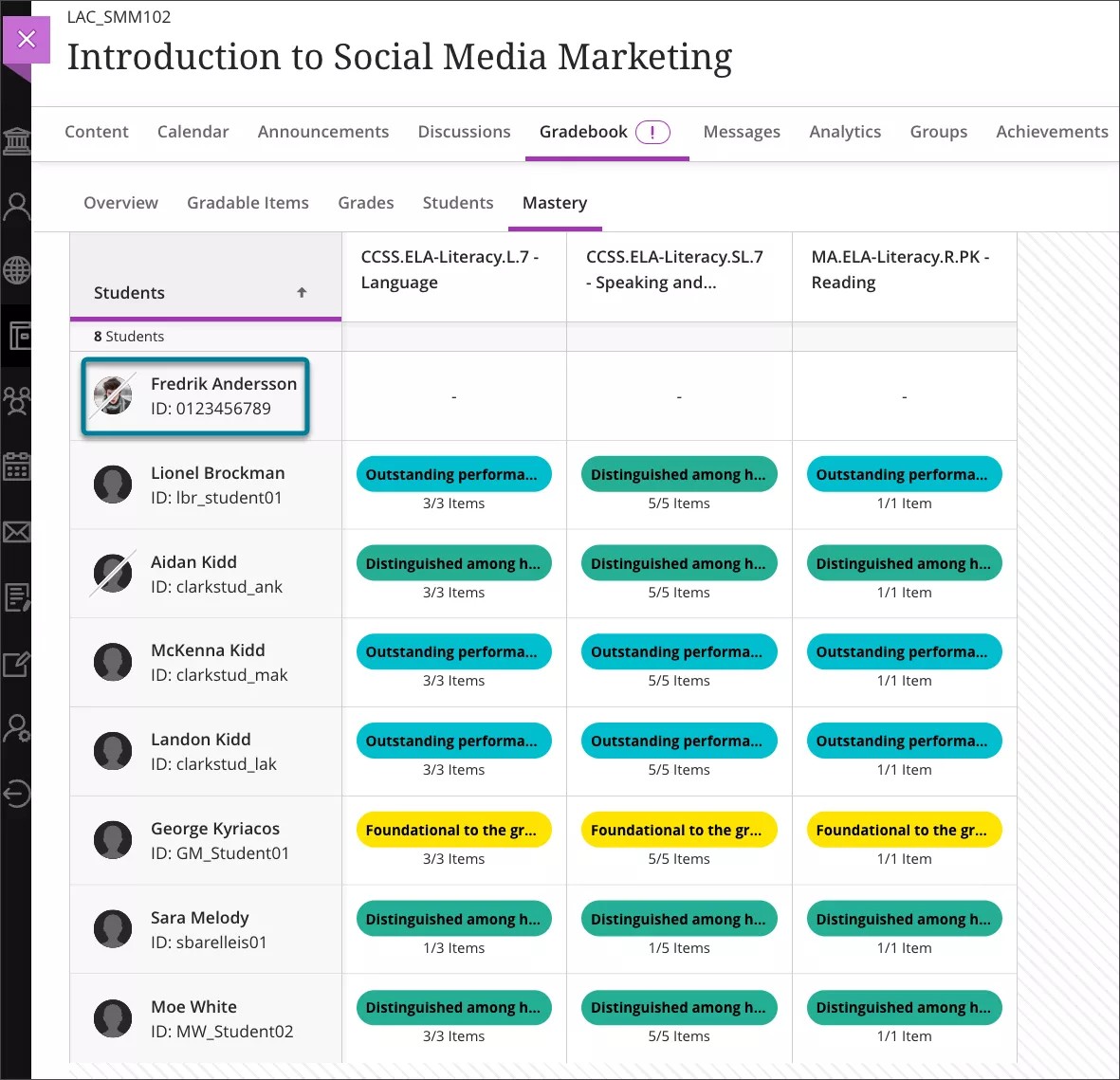Open Messages via the envelope sidebar icon
The width and height of the screenshot is (1120, 1080).
[17, 532]
